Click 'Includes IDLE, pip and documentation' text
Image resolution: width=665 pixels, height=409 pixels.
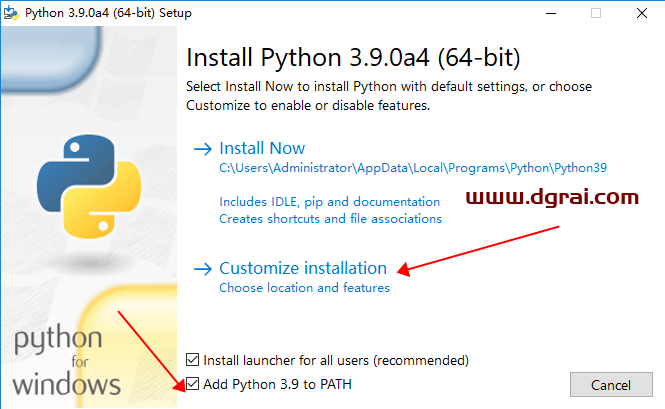[x=329, y=201]
